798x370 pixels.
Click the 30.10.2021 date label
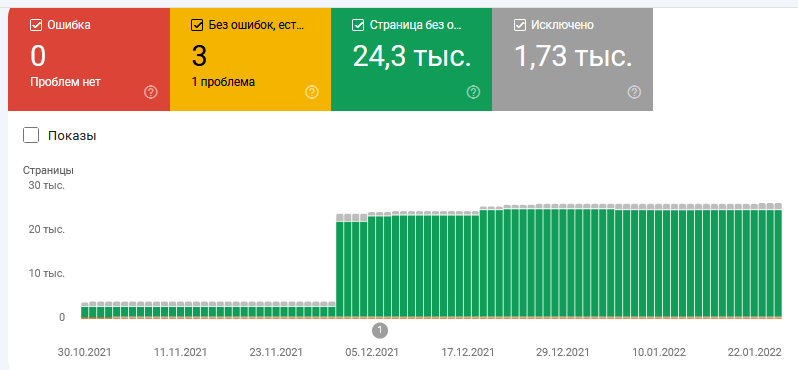coord(84,352)
